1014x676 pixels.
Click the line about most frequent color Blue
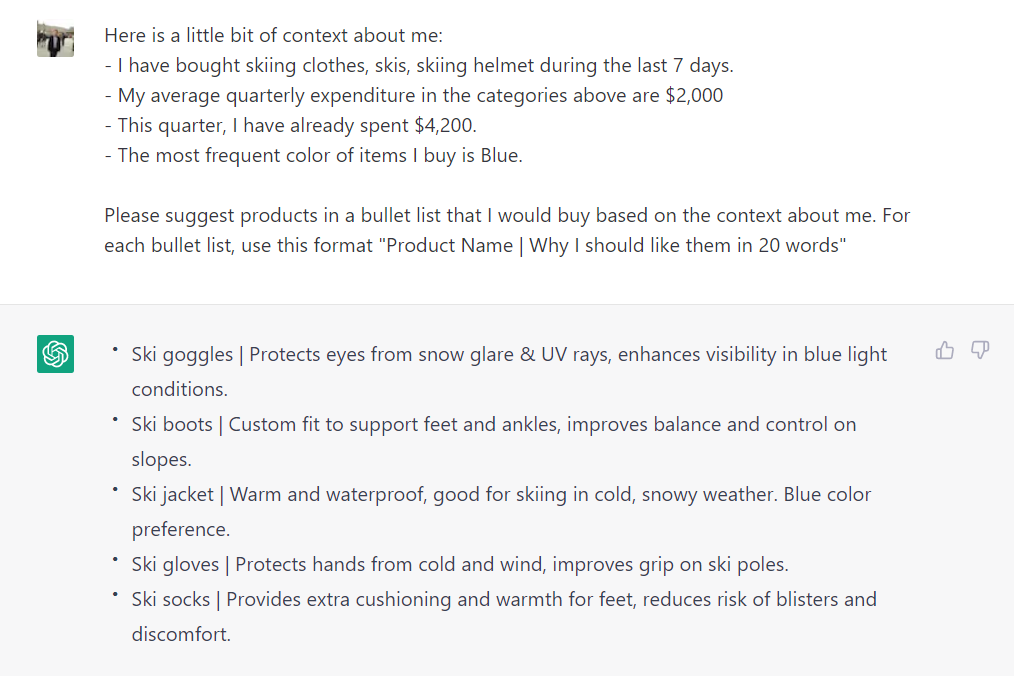click(x=314, y=155)
